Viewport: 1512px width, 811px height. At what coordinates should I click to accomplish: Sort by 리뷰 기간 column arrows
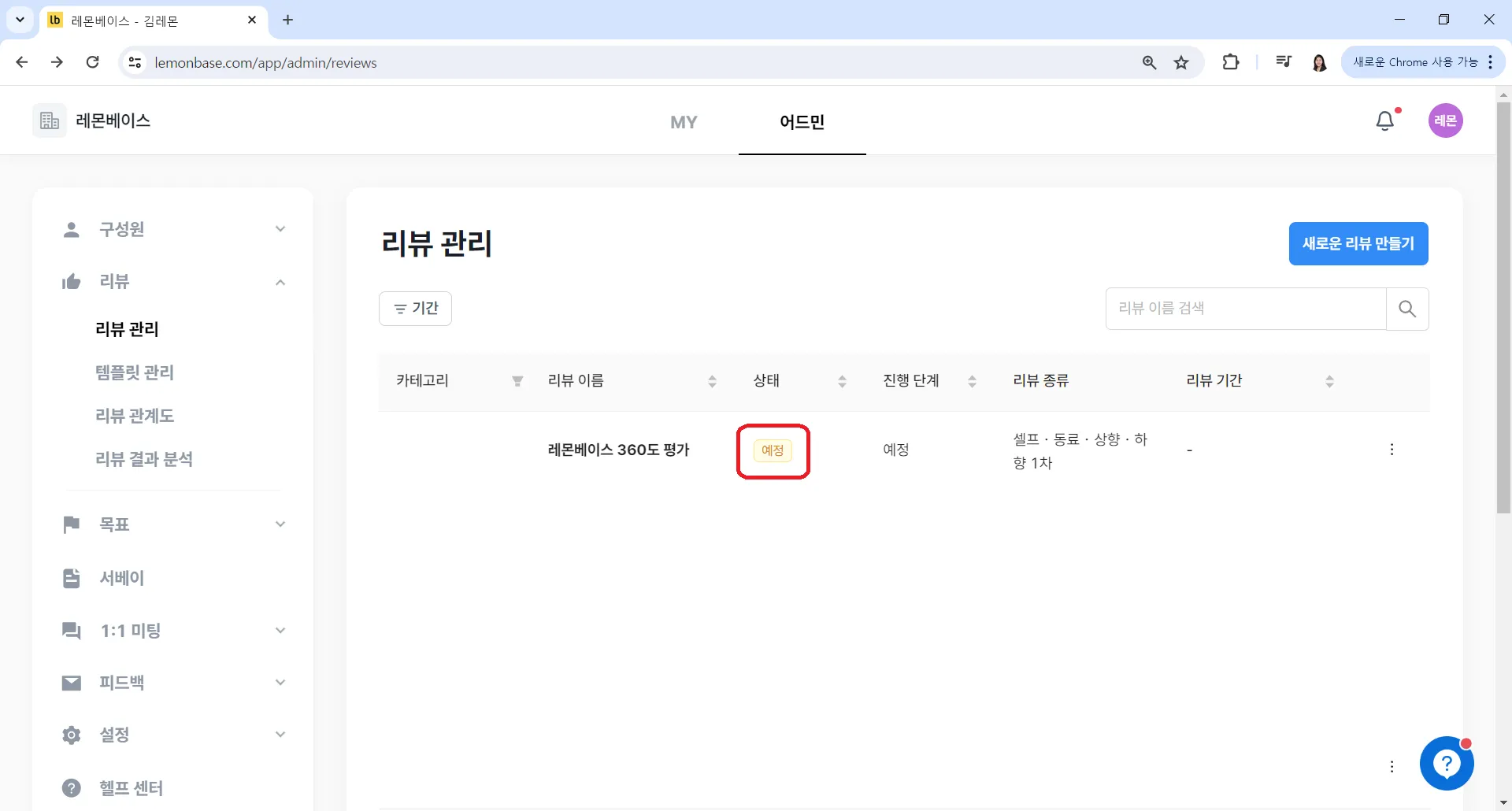(1329, 381)
